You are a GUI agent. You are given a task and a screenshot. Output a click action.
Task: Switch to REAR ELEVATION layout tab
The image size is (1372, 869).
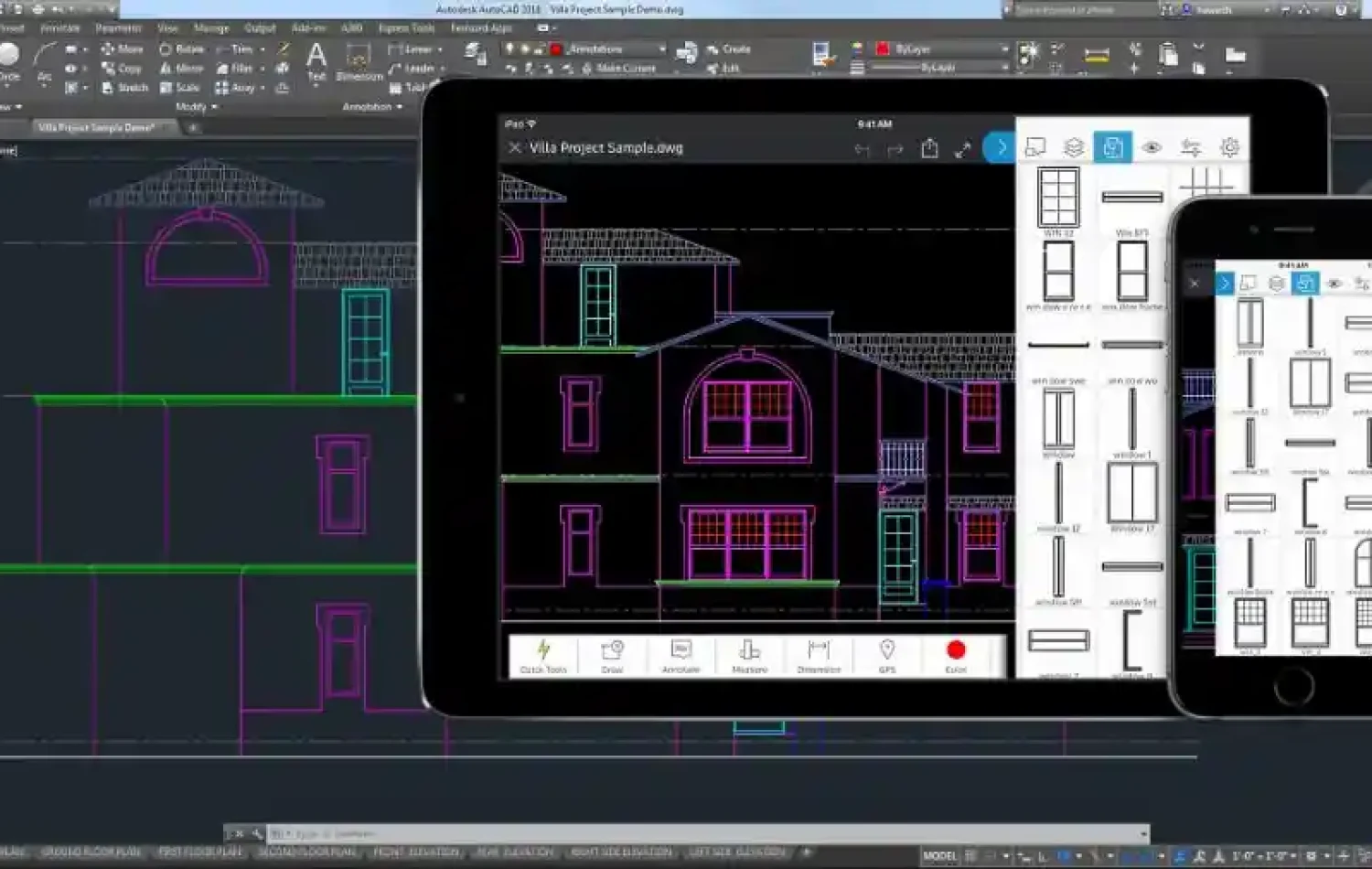(515, 852)
